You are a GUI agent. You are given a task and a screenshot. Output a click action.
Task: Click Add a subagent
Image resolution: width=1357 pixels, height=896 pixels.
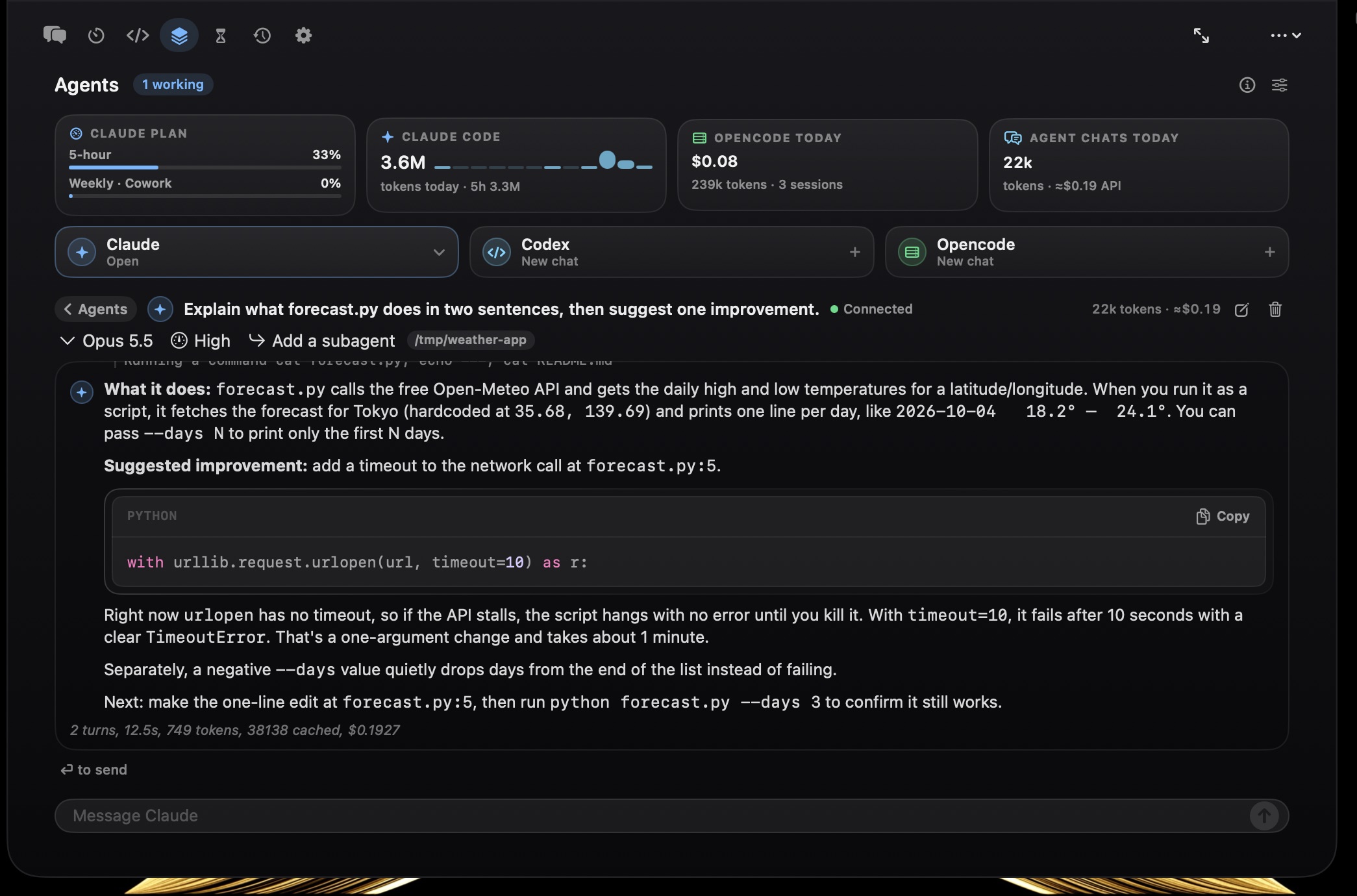tap(322, 341)
